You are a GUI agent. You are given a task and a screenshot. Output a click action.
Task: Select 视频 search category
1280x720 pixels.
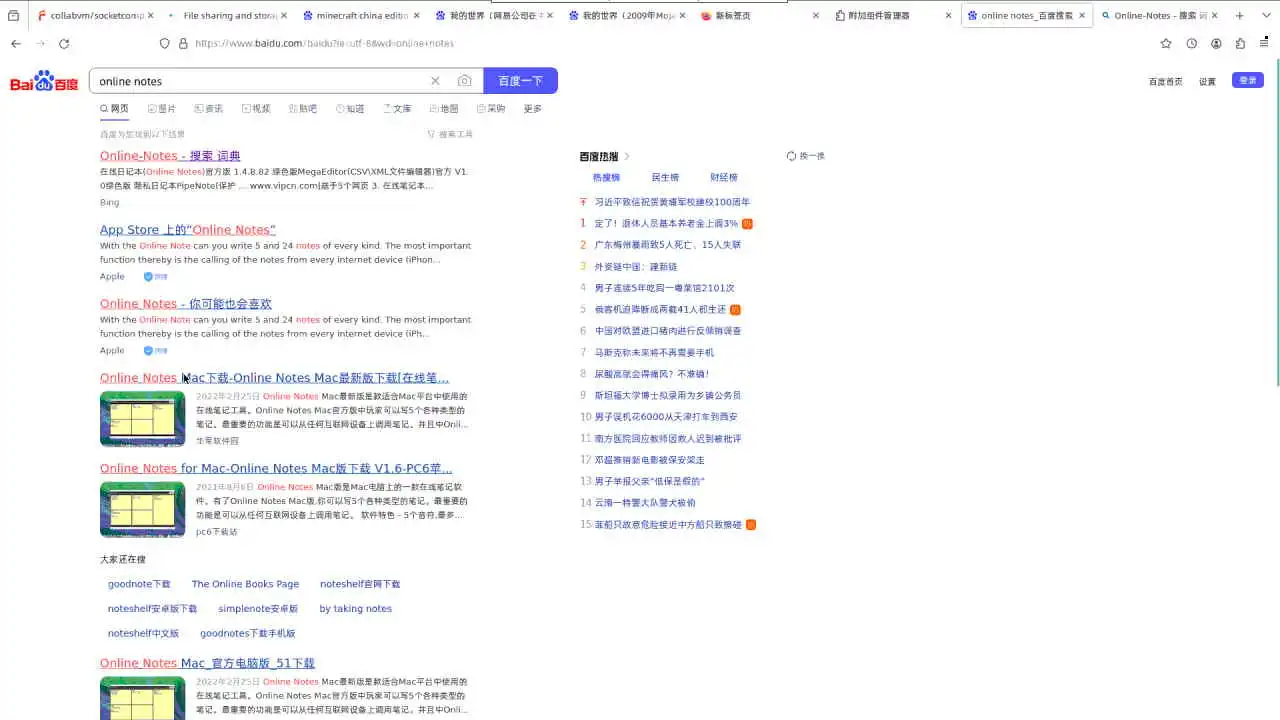click(x=255, y=108)
